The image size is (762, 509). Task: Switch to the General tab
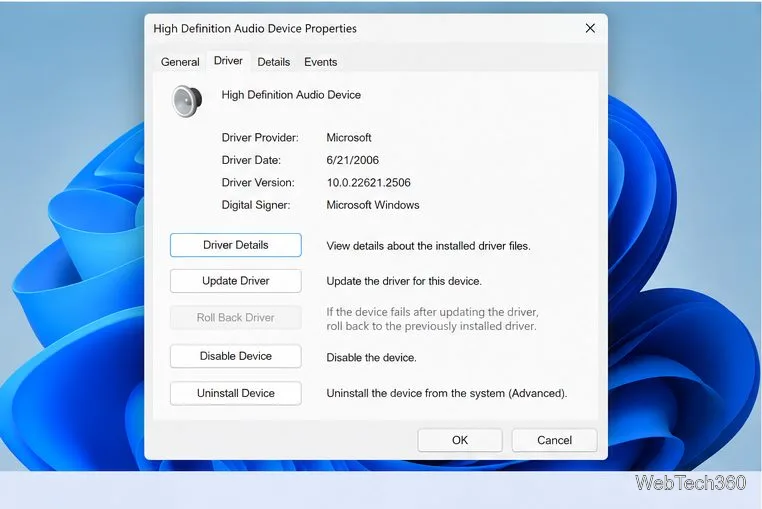[x=180, y=62]
